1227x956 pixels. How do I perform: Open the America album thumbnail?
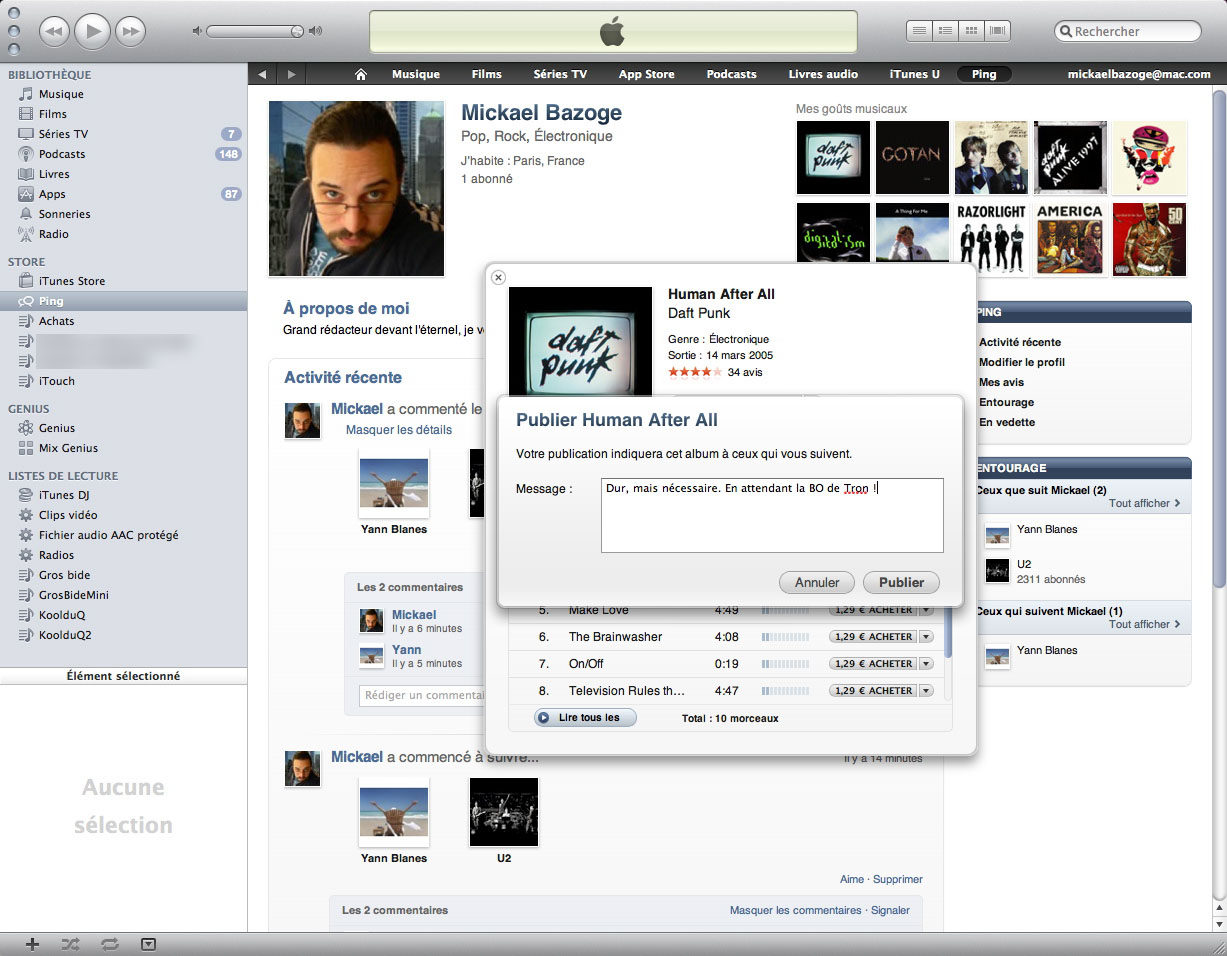(x=1070, y=239)
